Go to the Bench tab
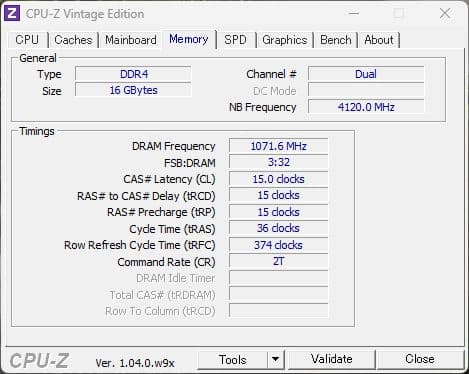This screenshot has width=469, height=374. [x=336, y=40]
